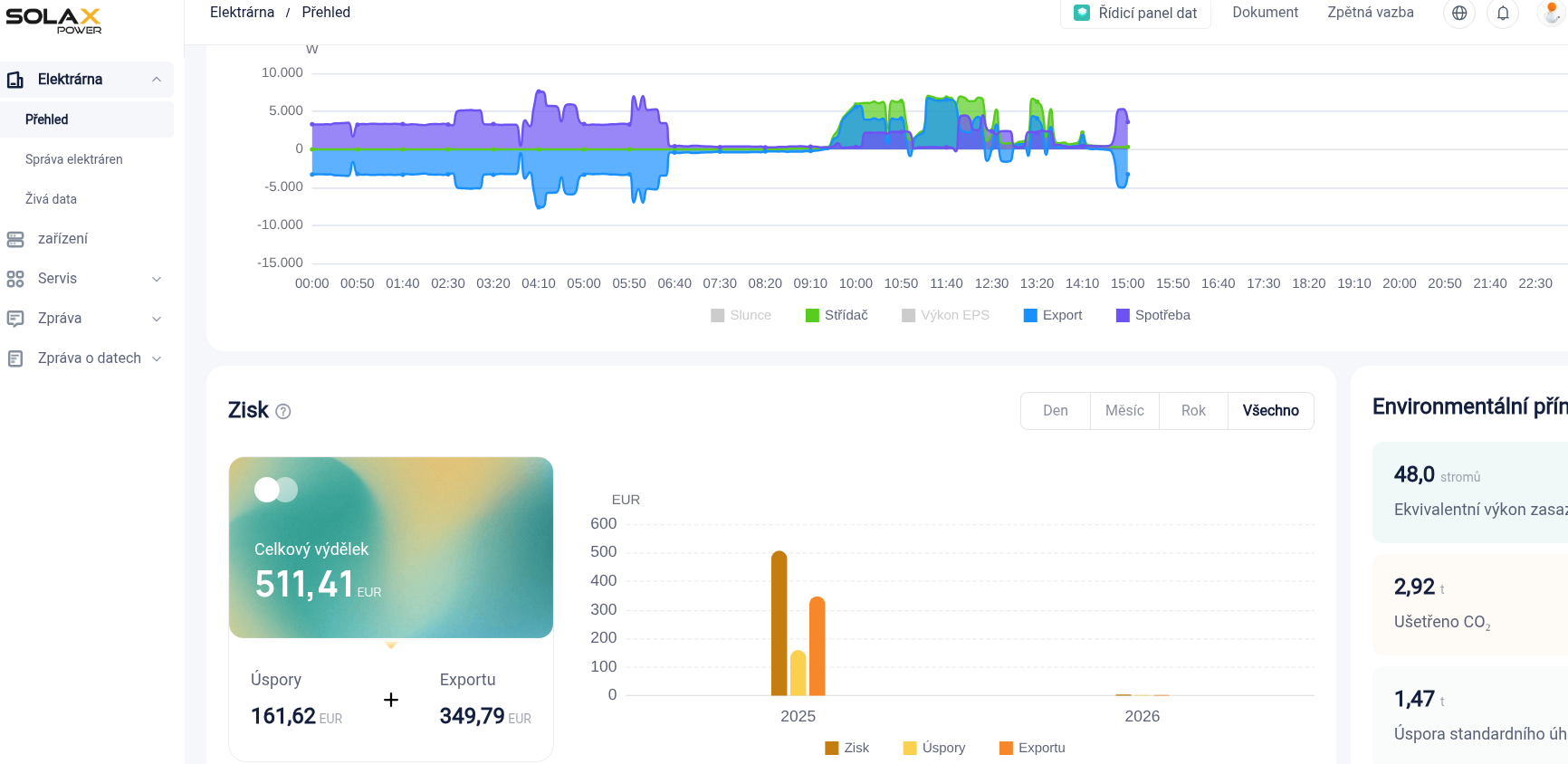Hide the Export series in chart legend
The height and width of the screenshot is (764, 1568).
[x=1052, y=315]
